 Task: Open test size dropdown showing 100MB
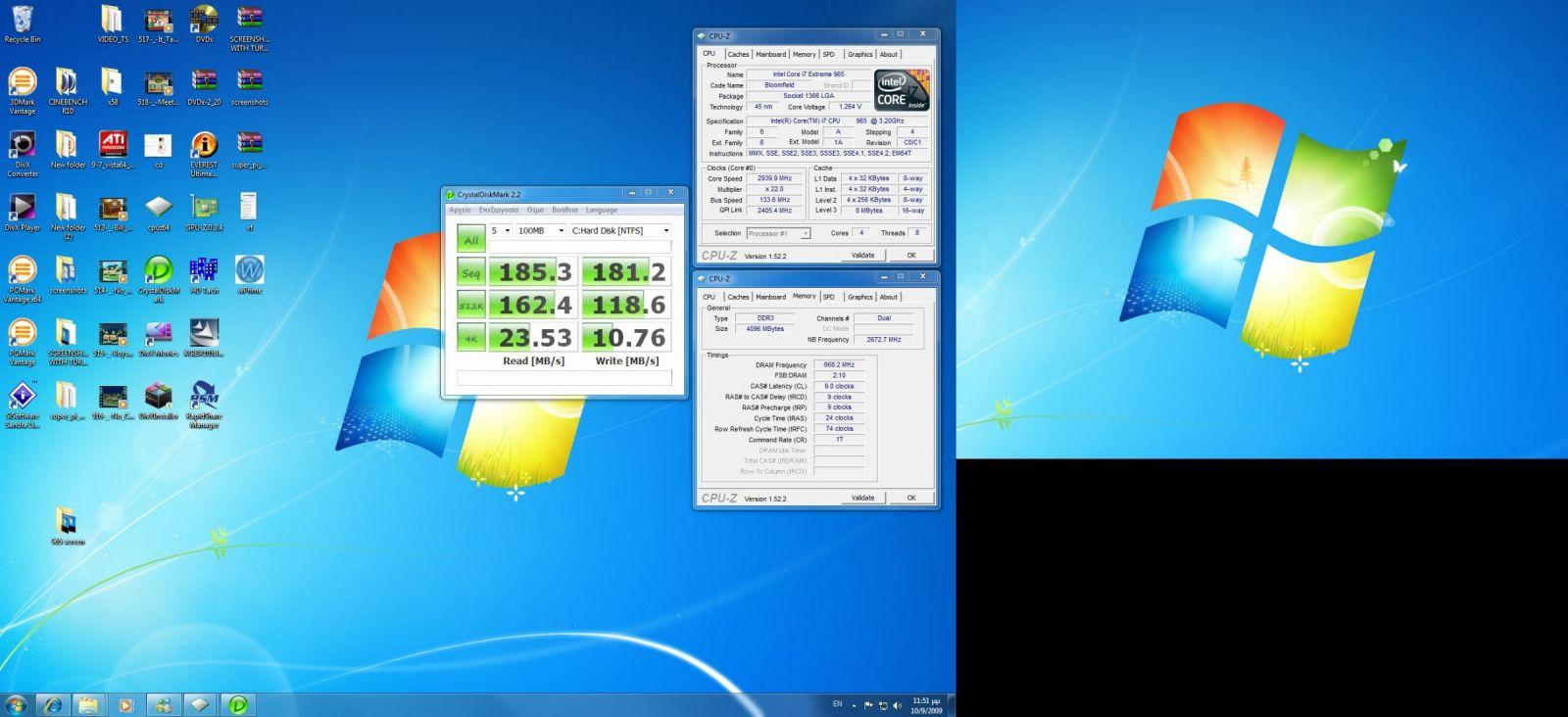(541, 231)
